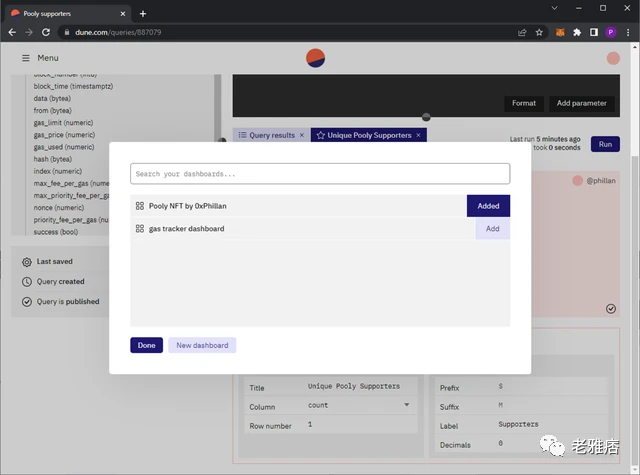Close the Pooly supporters browser tab

(x=123, y=13)
